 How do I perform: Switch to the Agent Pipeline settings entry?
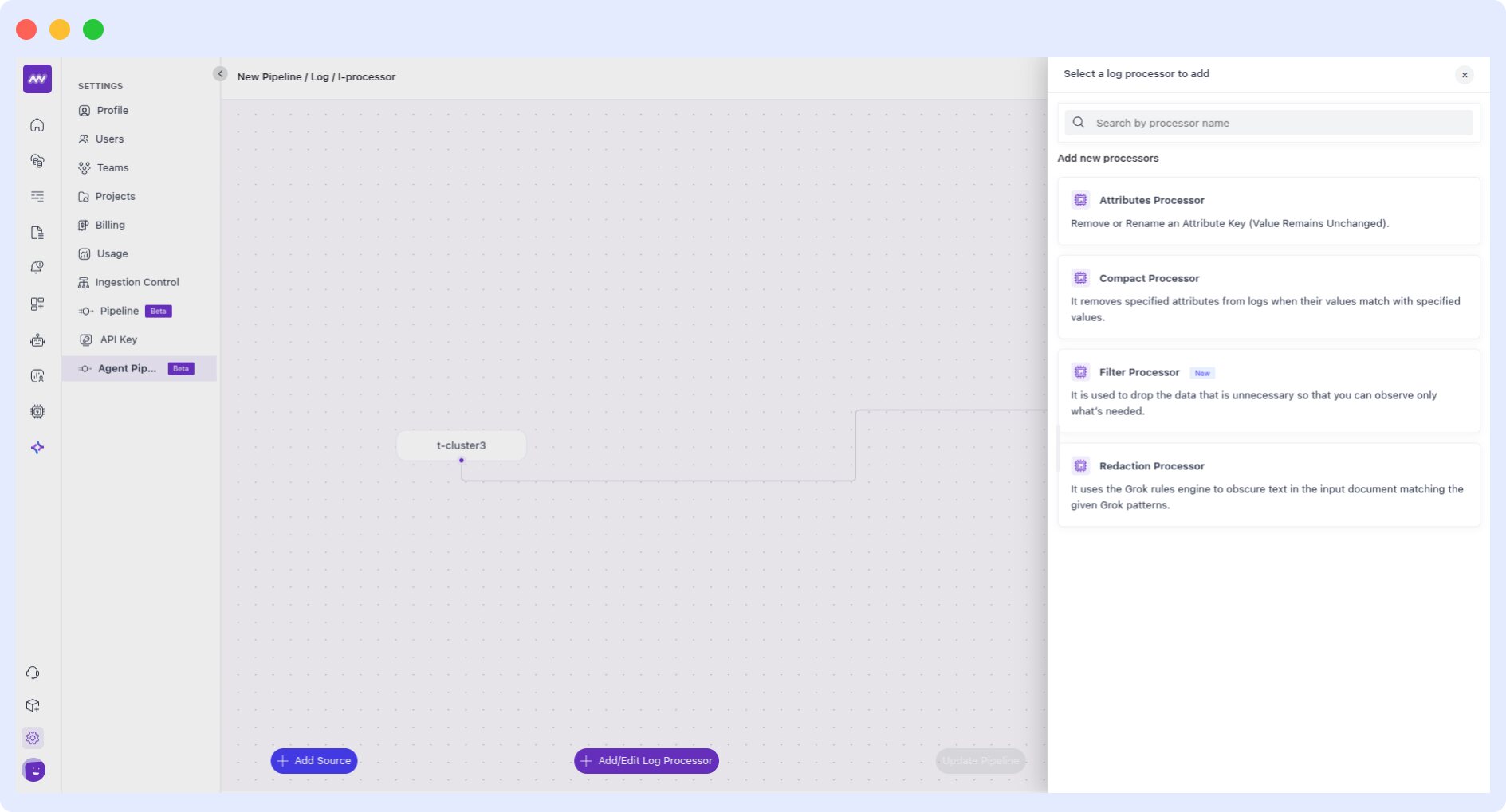click(128, 368)
